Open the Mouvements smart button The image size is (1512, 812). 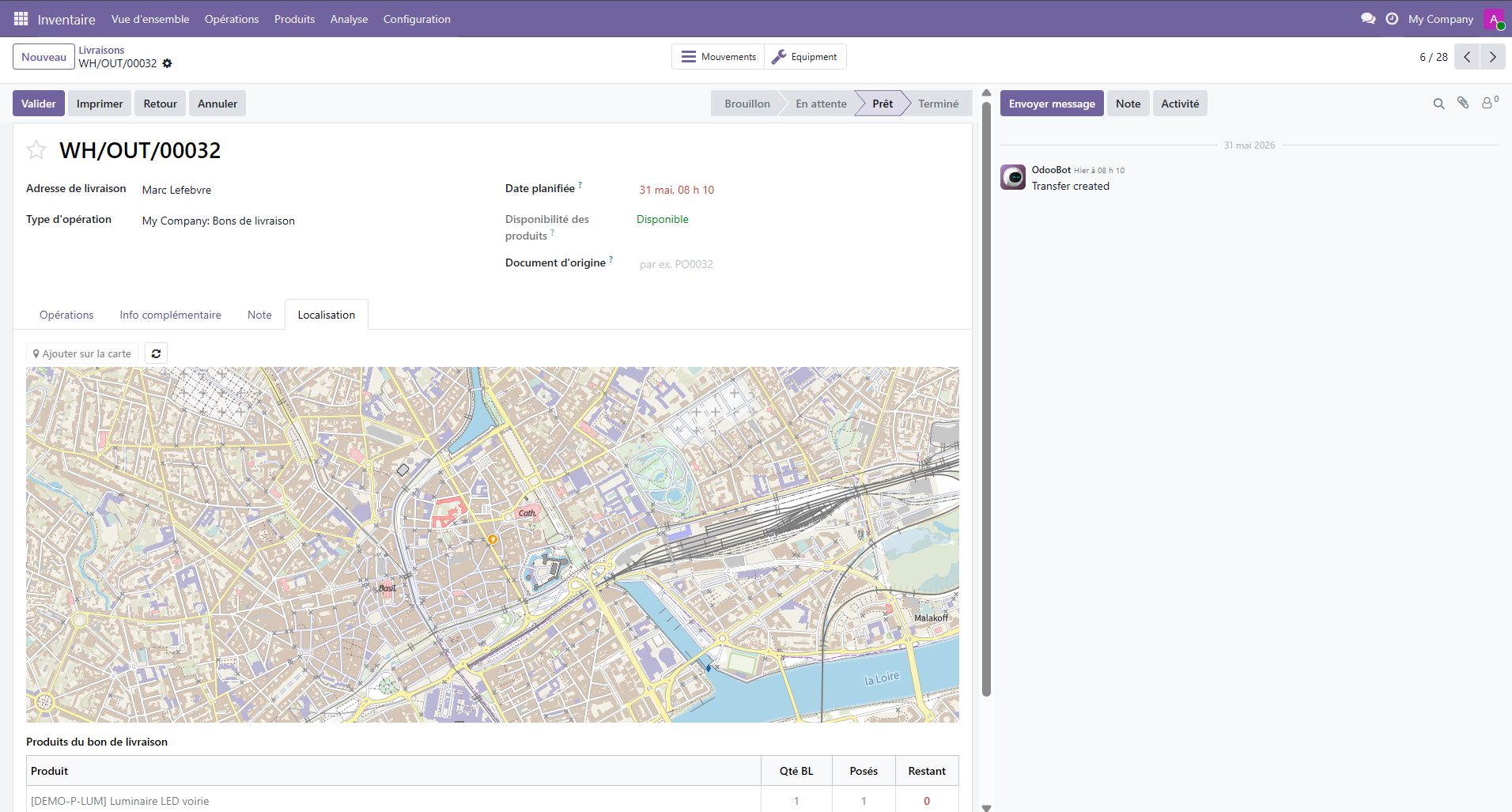pos(718,57)
